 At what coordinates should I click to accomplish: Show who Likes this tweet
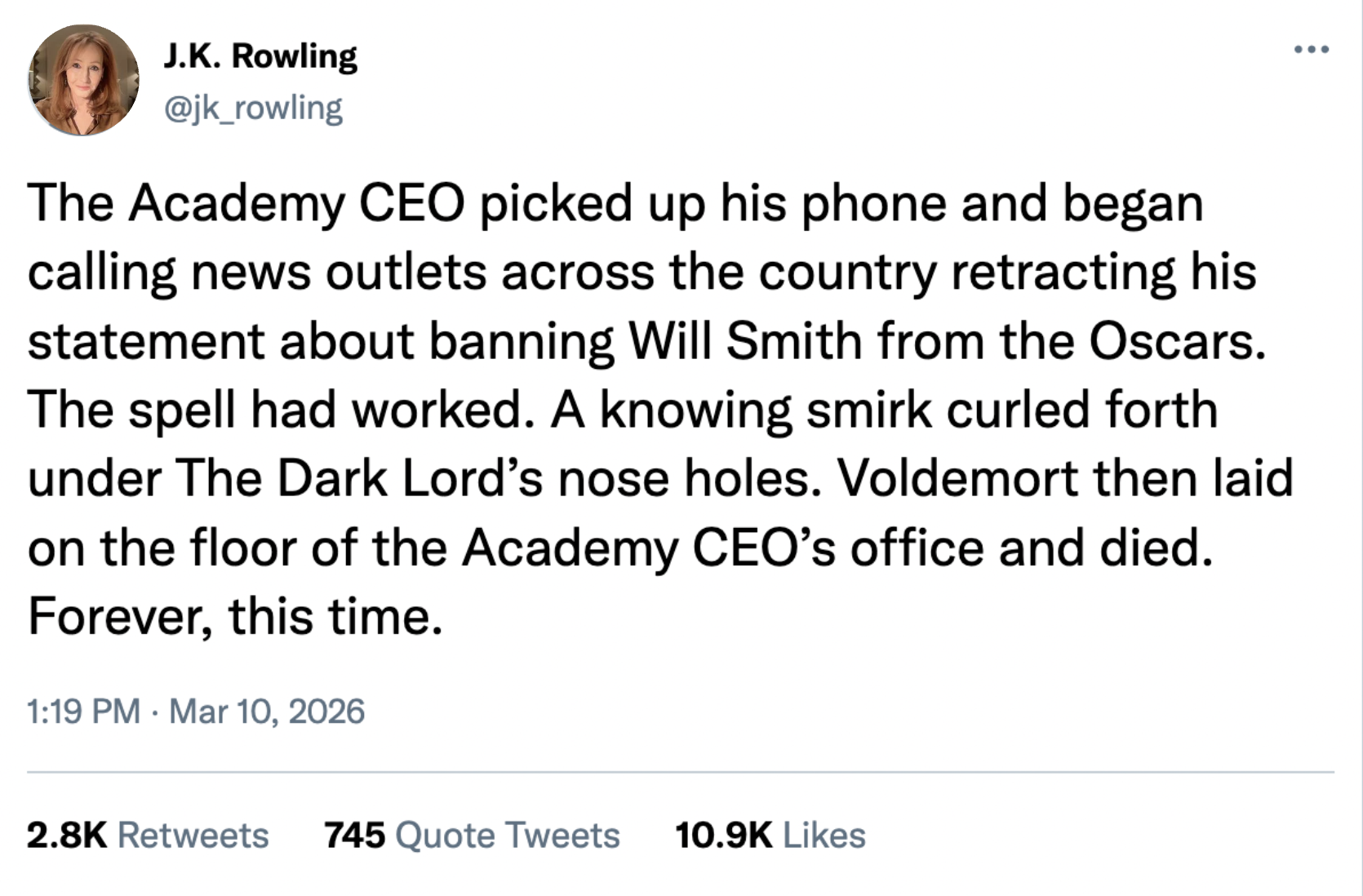pos(824,835)
